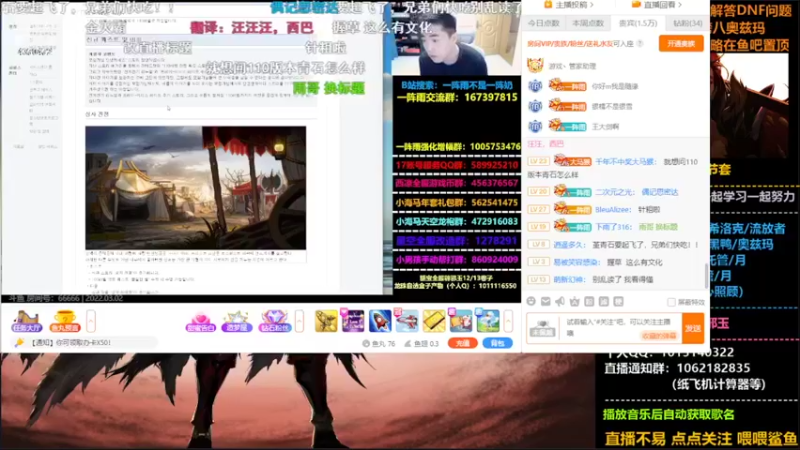Open user 下雨了316 in chat
Image resolution: width=800 pixels, height=450 pixels.
click(x=613, y=227)
